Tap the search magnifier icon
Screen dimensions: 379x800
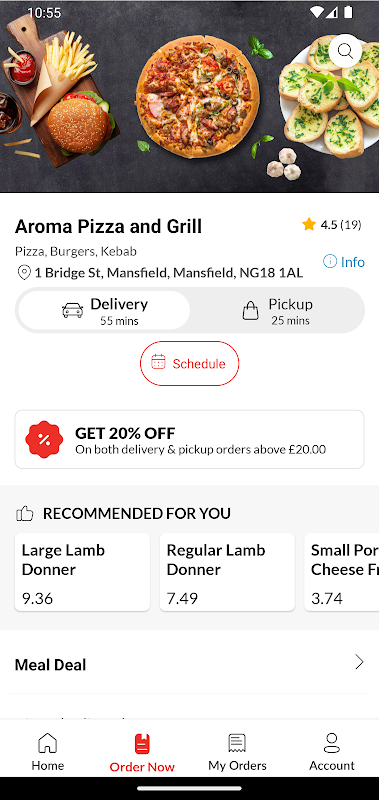(x=345, y=51)
